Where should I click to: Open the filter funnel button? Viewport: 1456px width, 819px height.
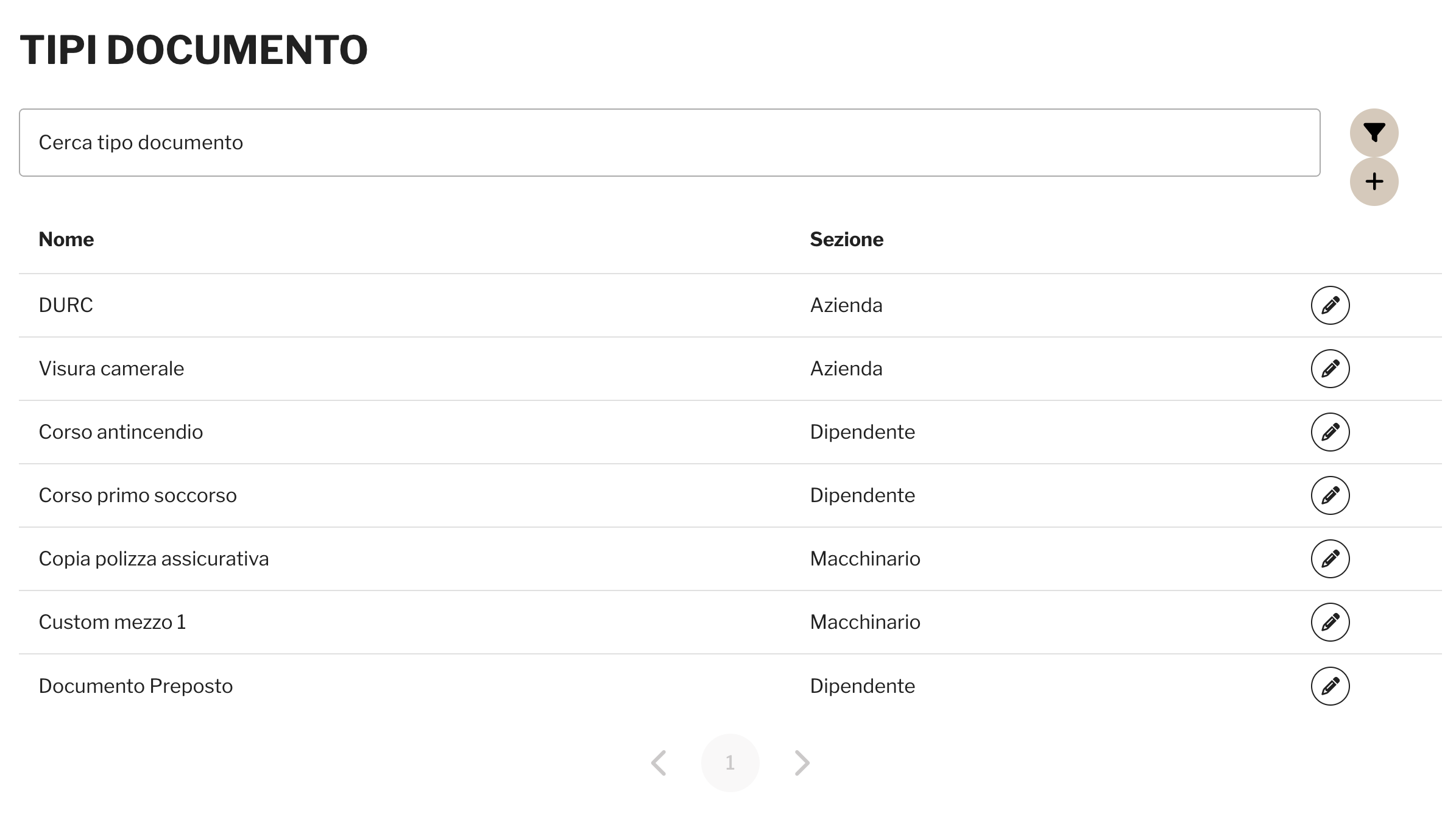point(1374,133)
